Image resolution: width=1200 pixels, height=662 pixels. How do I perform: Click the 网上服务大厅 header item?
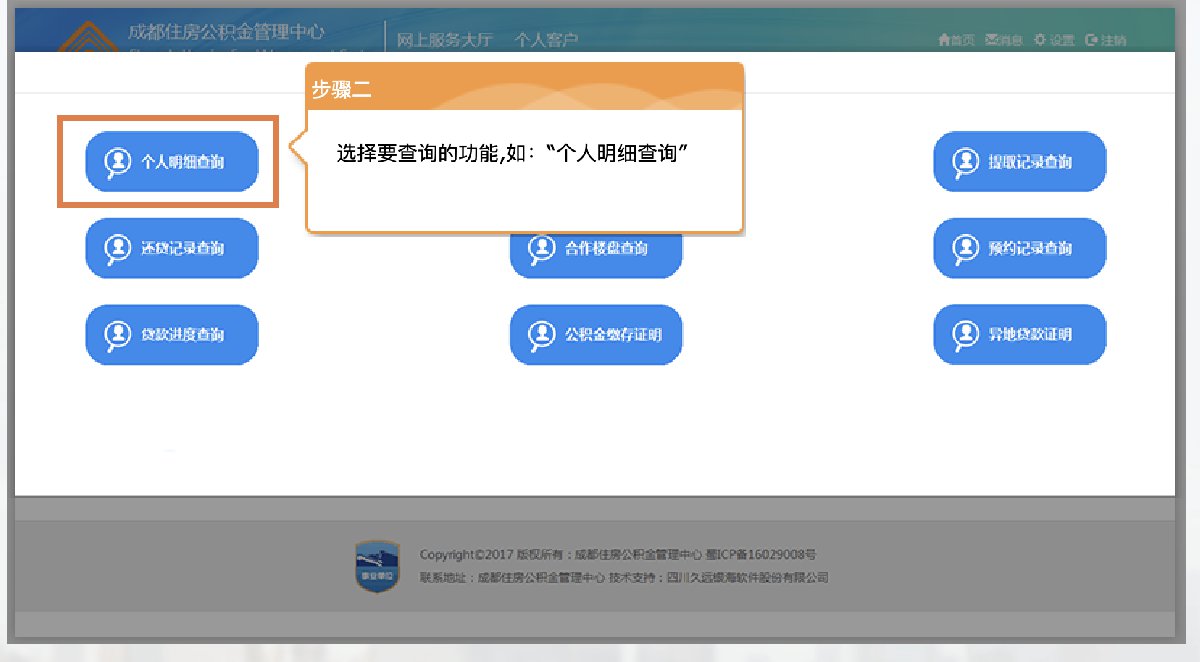(x=445, y=40)
